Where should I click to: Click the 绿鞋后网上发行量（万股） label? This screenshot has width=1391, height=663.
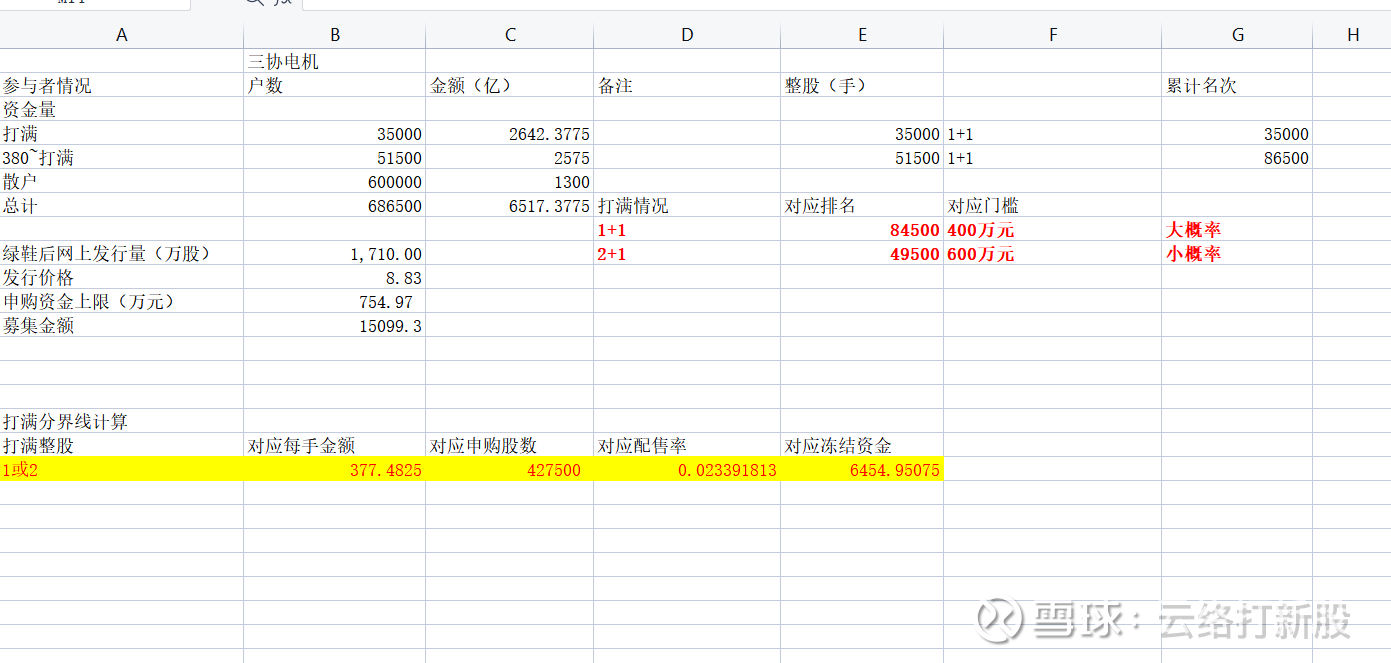click(122, 253)
